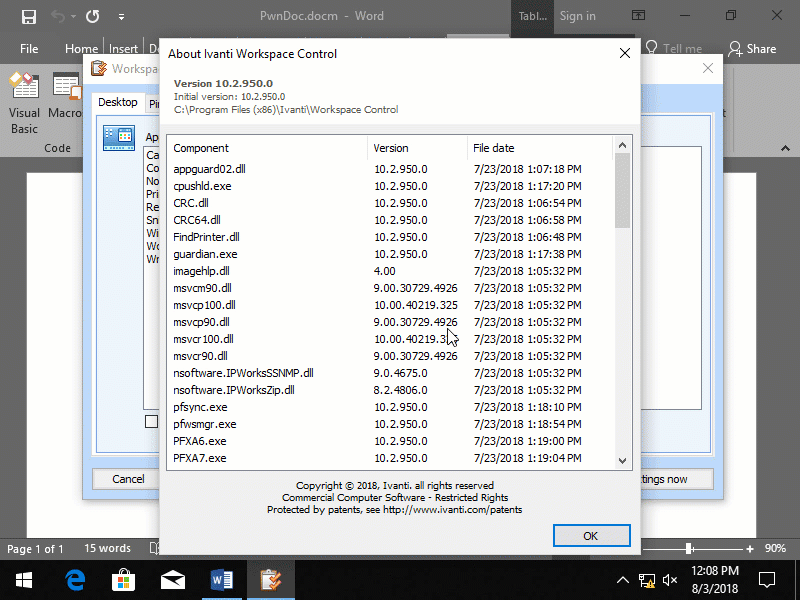Click the 15 words count in status bar

coord(107,548)
